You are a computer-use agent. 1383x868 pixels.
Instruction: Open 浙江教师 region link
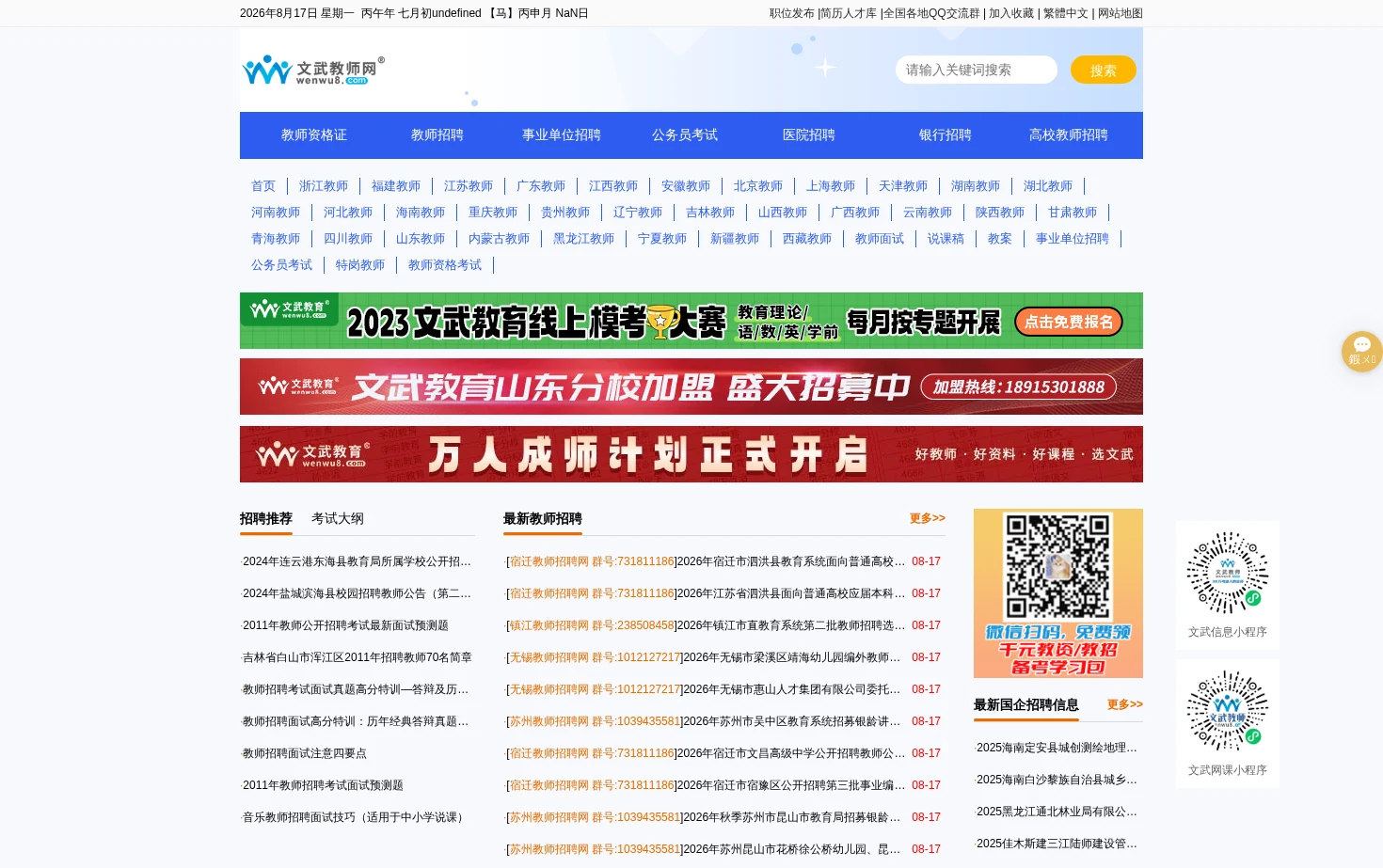(324, 186)
